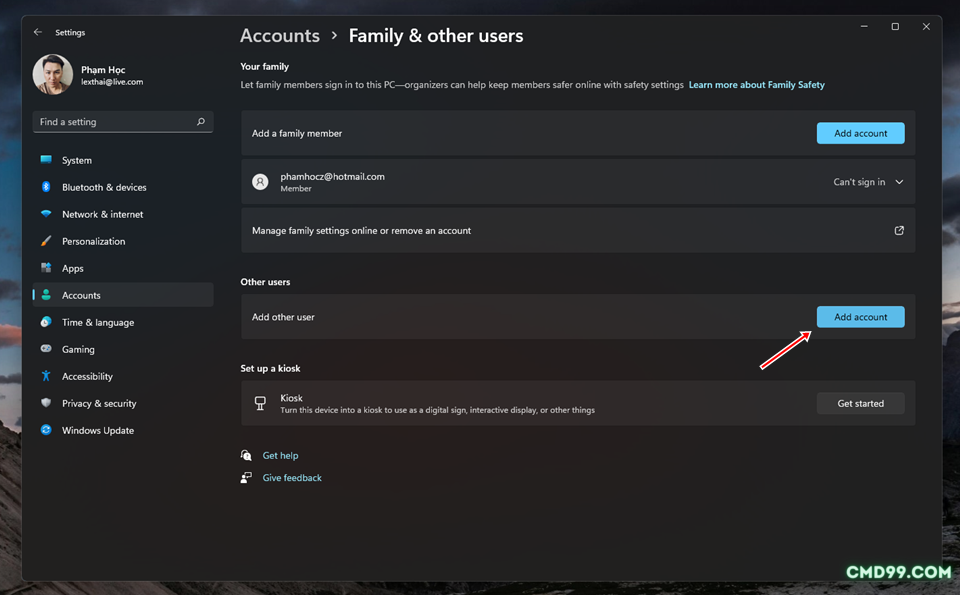The width and height of the screenshot is (960, 595).
Task: Click the back arrow in Settings
Action: (38, 32)
